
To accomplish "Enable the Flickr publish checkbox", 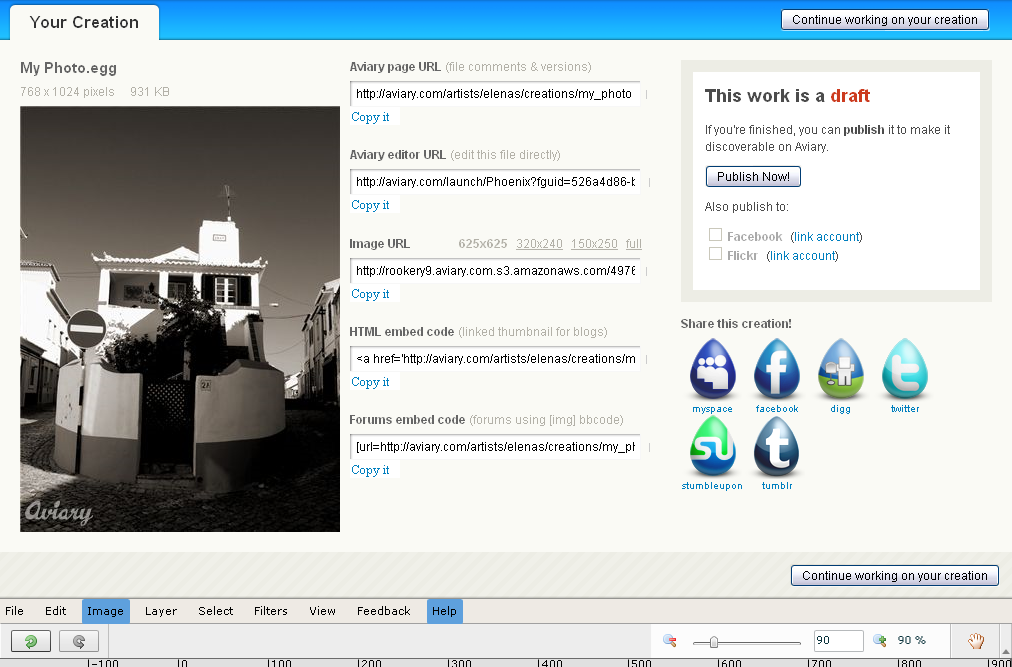I will [715, 254].
